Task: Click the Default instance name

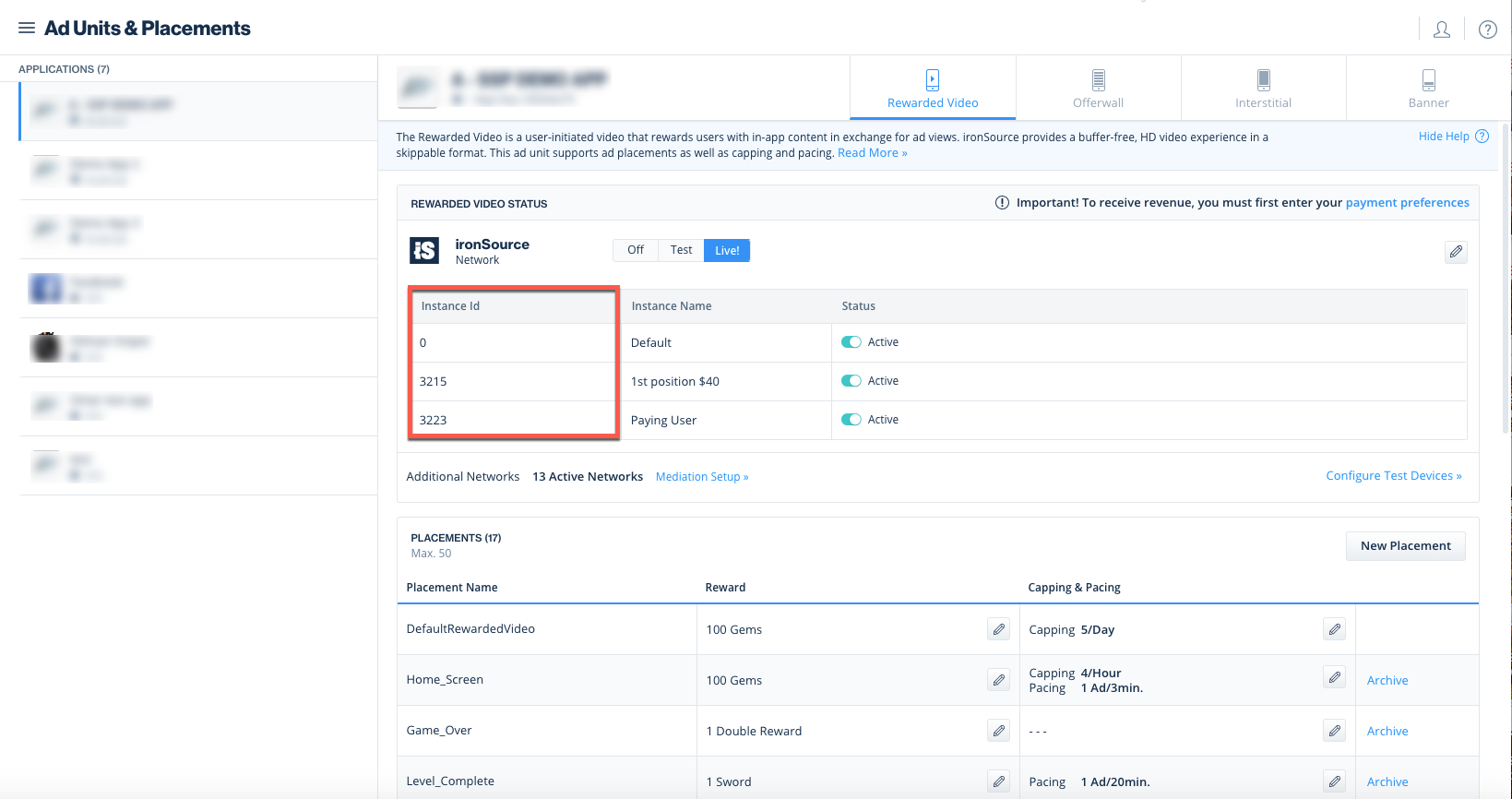Action: 651,342
